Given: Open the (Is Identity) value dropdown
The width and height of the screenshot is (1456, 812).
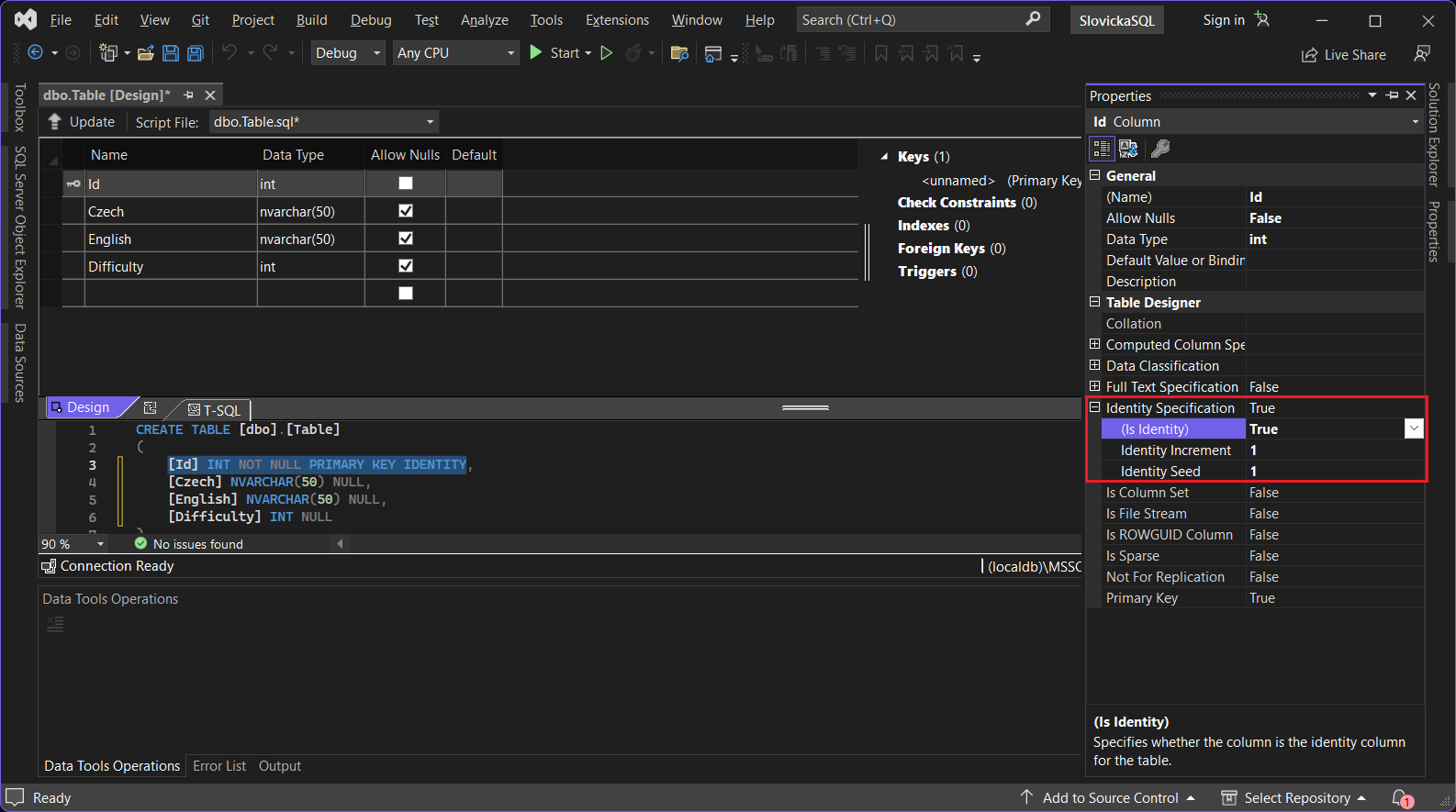Looking at the screenshot, I should pyautogui.click(x=1414, y=428).
